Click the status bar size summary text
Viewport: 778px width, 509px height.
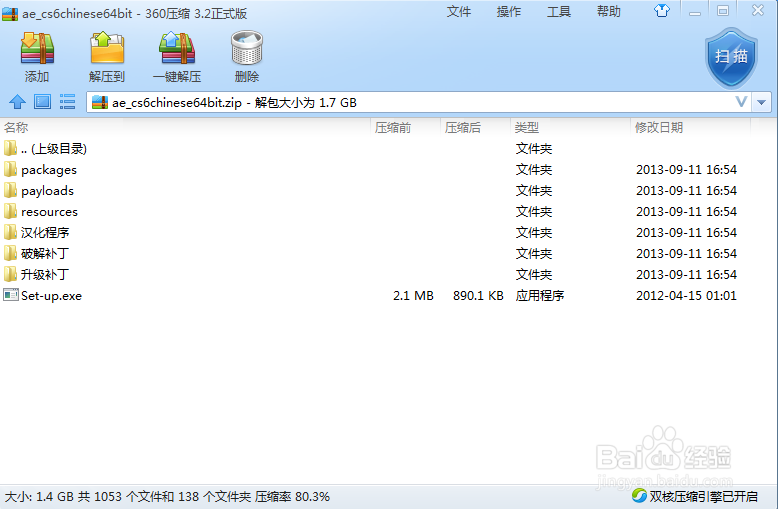tap(167, 497)
